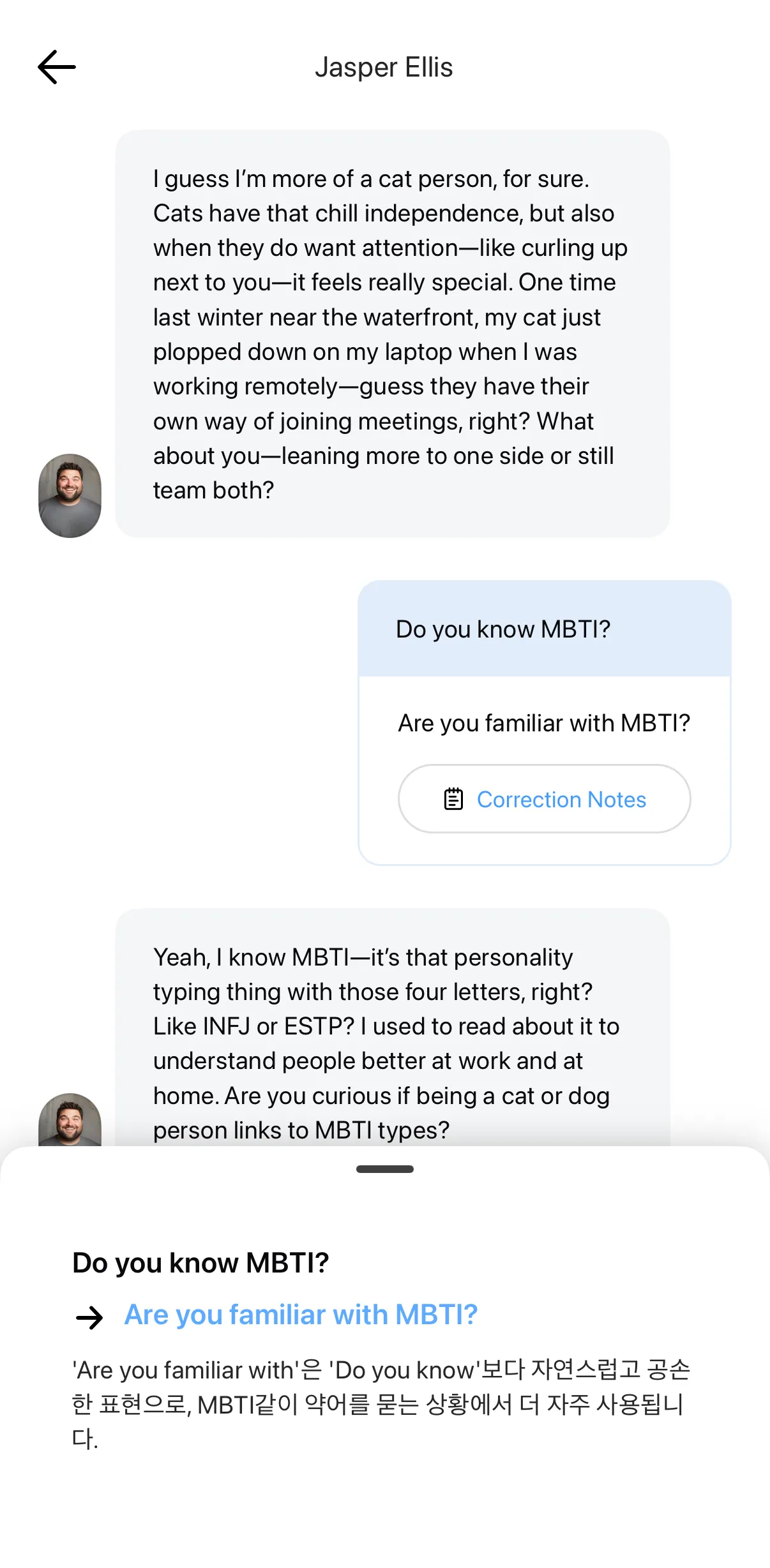Tap 'person links to MBTI types?' line
The height and width of the screenshot is (1568, 770).
(301, 1130)
